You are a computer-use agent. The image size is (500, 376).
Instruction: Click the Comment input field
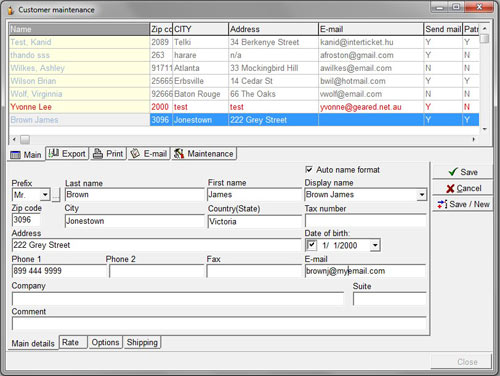point(219,323)
